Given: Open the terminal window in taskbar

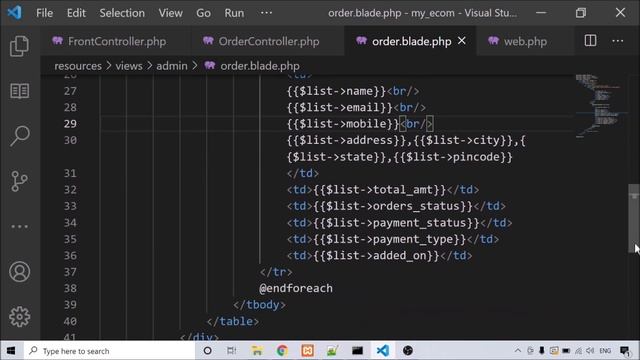Looking at the screenshot, I should (x=357, y=351).
